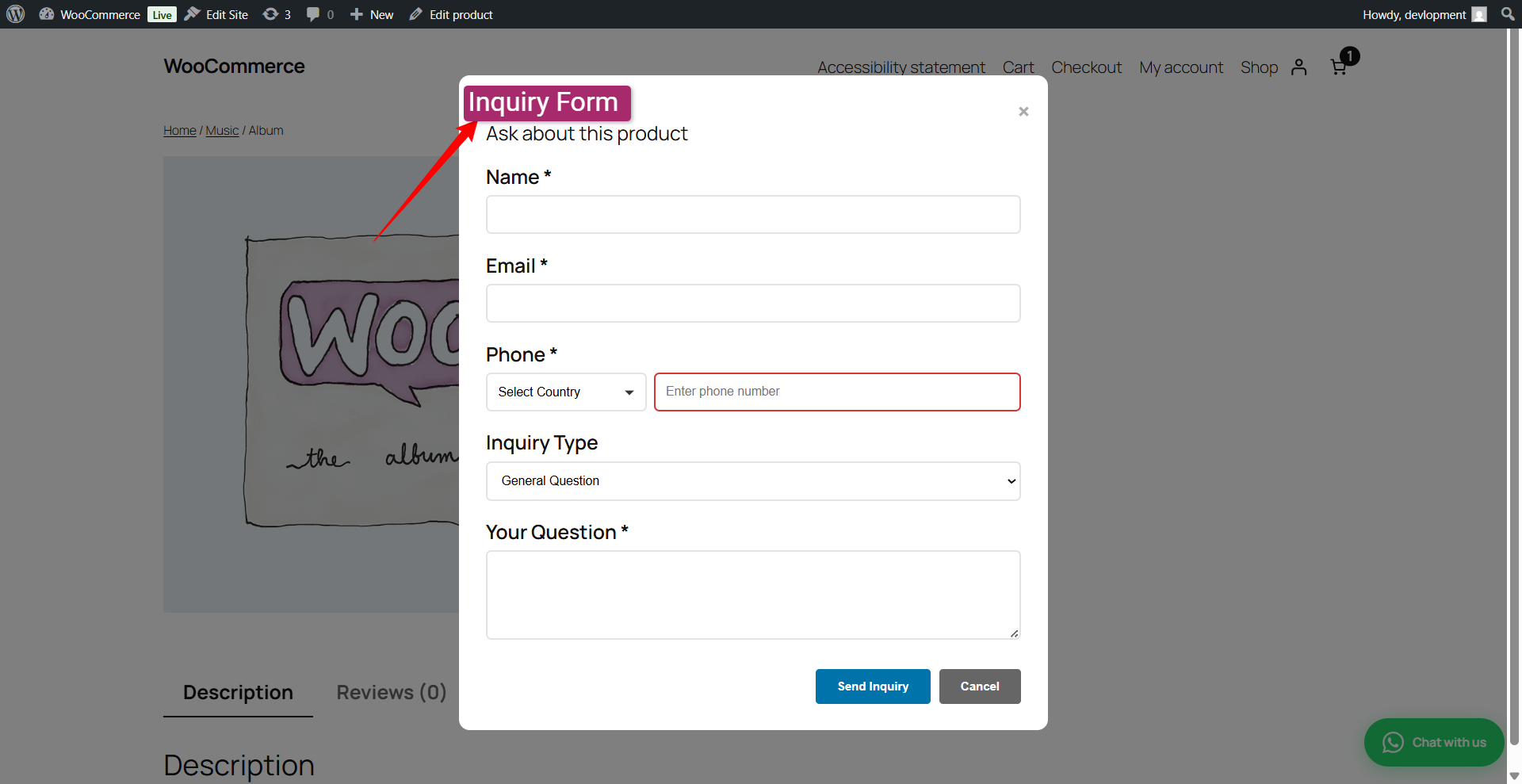Image resolution: width=1522 pixels, height=784 pixels.
Task: Switch to the Description tab
Action: coord(238,693)
